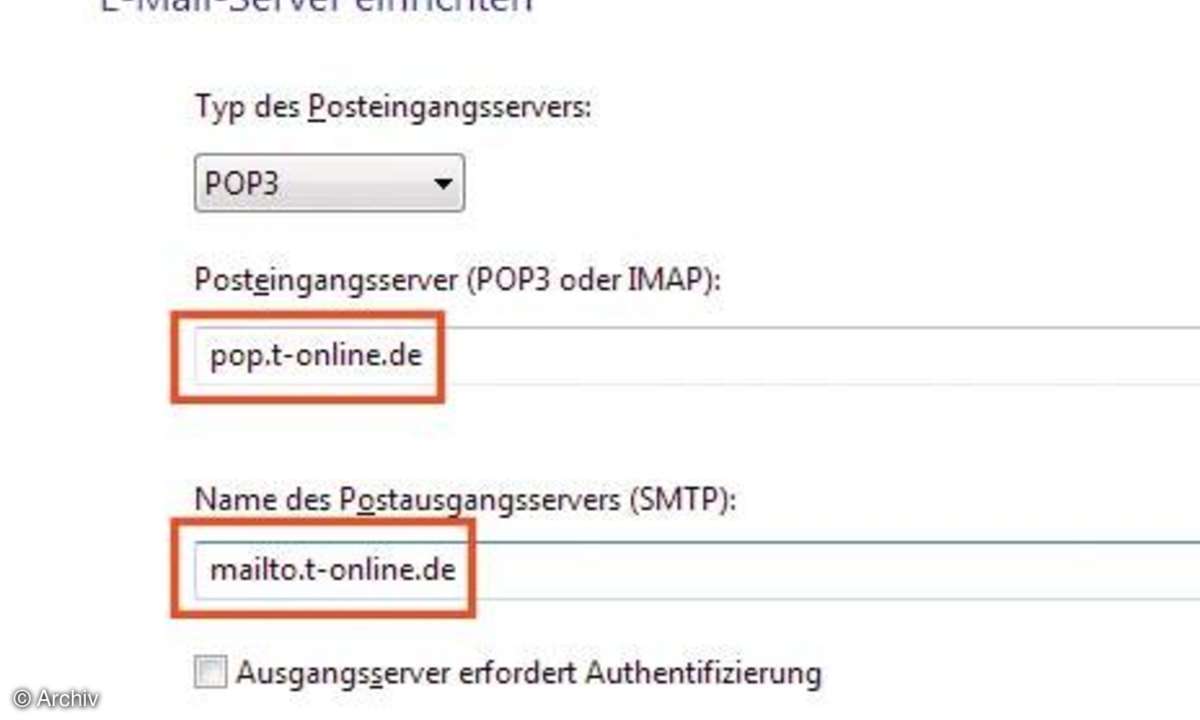
Task: Click the label Typ des Posteingangsservers
Action: click(x=393, y=107)
